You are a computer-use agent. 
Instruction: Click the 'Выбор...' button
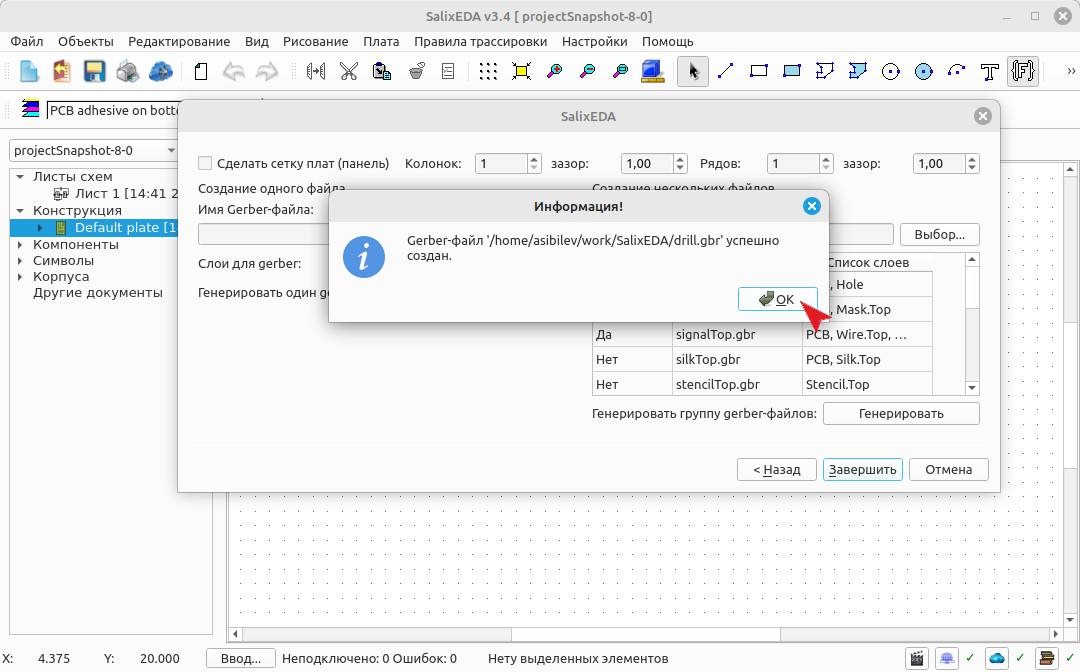coord(939,235)
